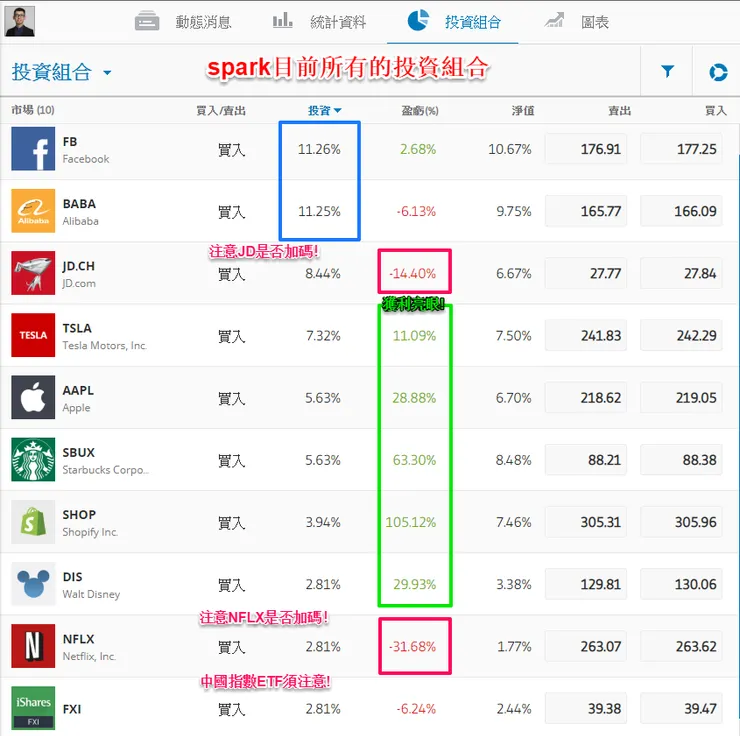Click FXI sell price 39.38
Screen dimensions: 740x736
586,709
